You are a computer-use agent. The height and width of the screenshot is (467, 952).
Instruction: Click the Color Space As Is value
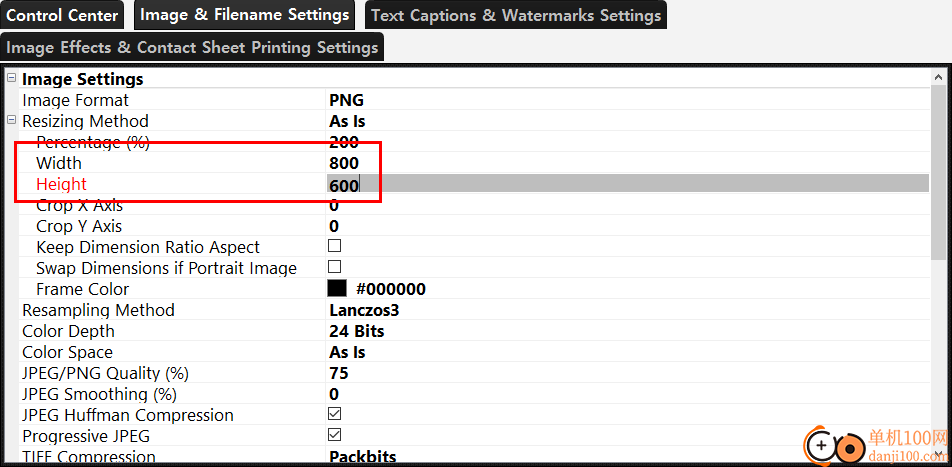point(347,352)
